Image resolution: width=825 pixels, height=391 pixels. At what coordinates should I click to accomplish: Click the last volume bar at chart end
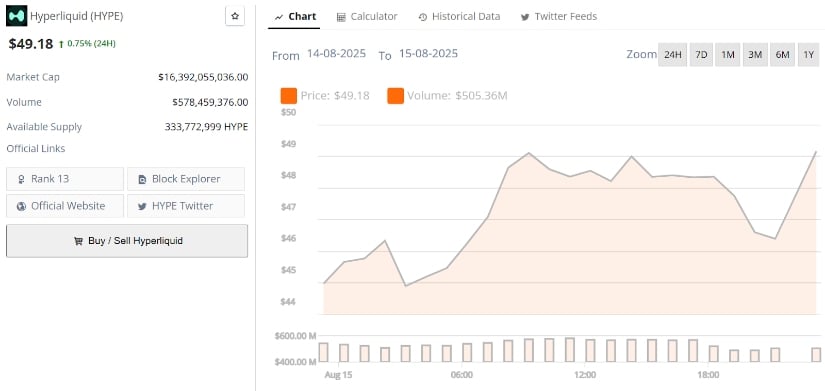pos(816,355)
